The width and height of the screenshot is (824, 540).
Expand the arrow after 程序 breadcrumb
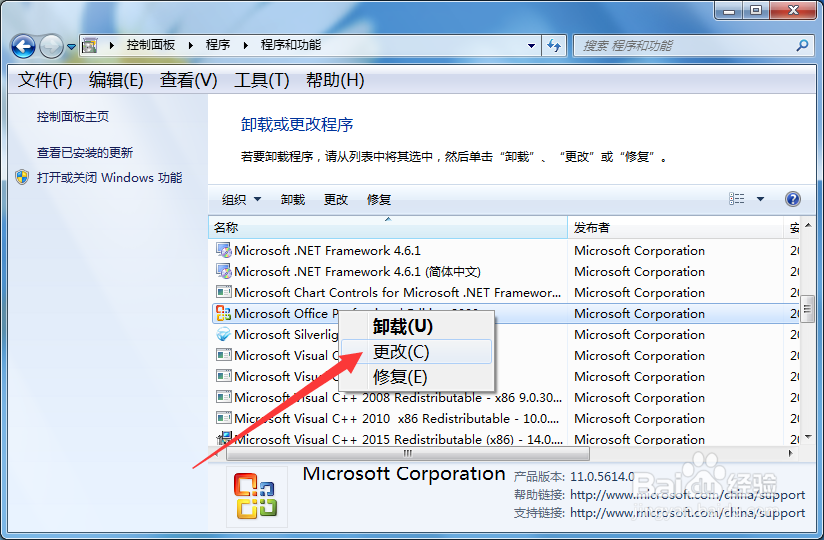(245, 46)
